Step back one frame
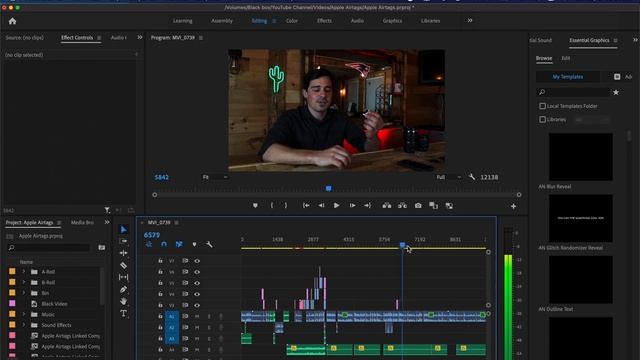 [x=321, y=206]
